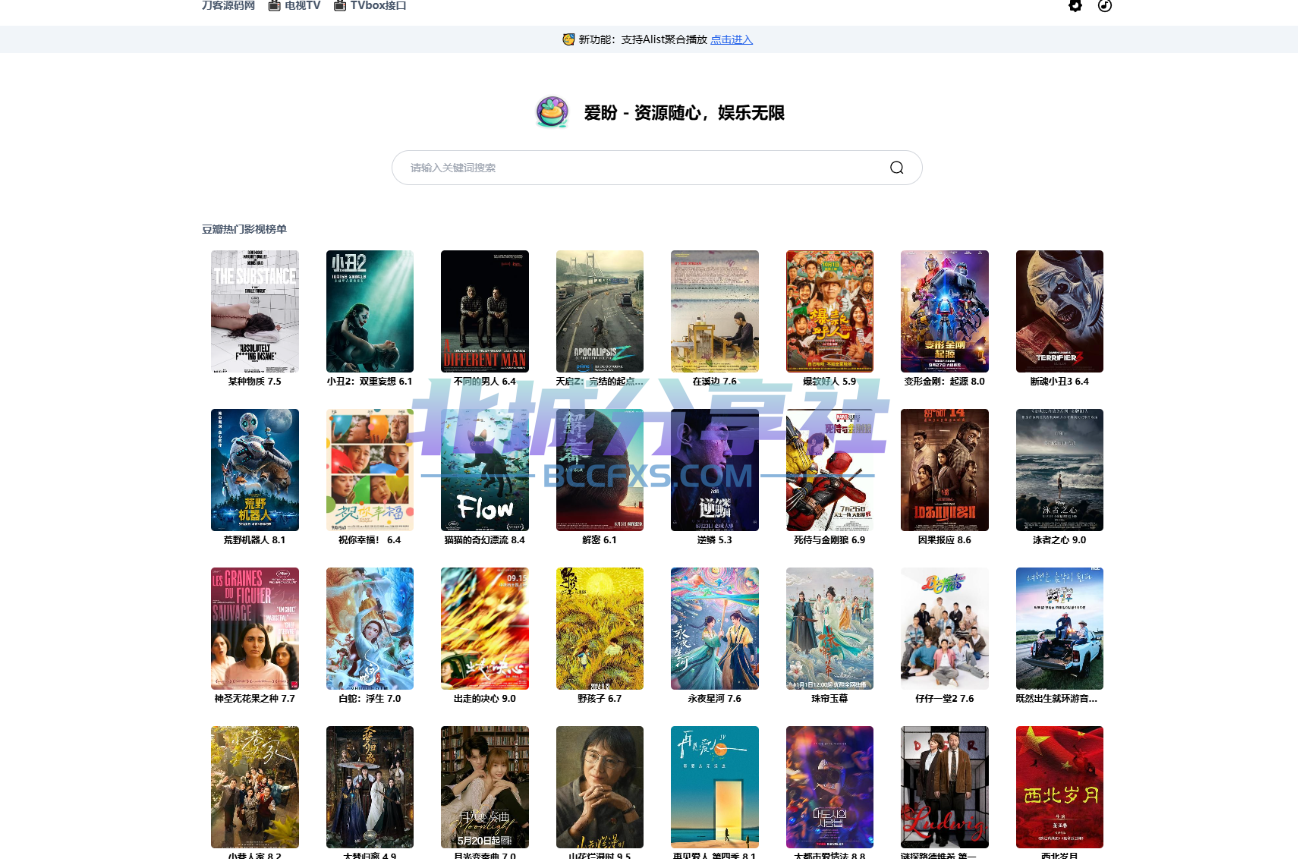Open the 泳者之心 ocean poster
The width and height of the screenshot is (1298, 859).
coord(1060,470)
